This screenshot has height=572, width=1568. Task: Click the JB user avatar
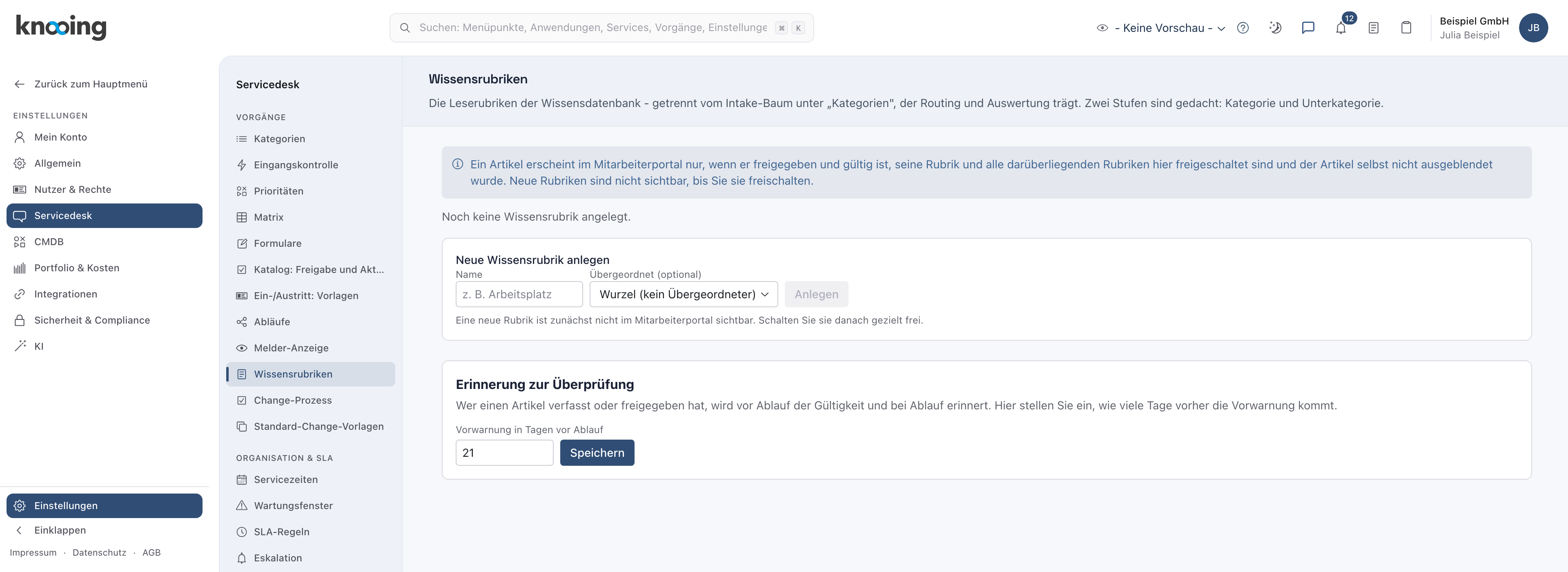click(1533, 28)
